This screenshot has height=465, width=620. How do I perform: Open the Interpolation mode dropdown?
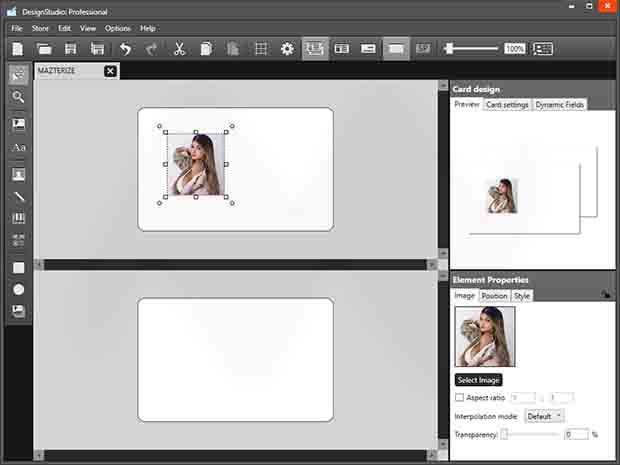(x=544, y=416)
